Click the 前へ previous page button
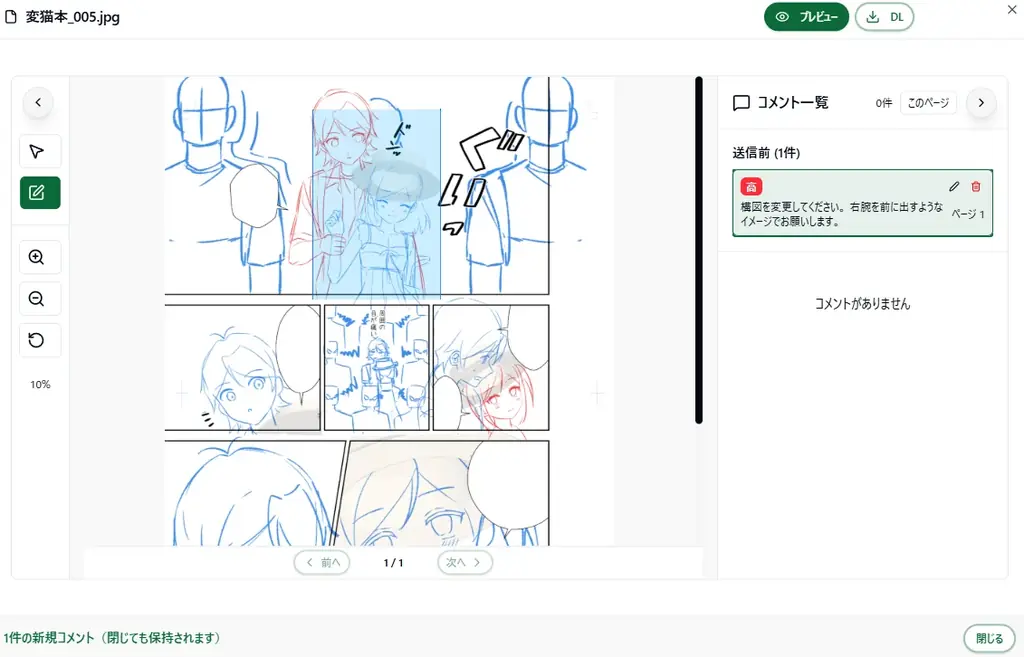The height and width of the screenshot is (657, 1024). tap(322, 562)
